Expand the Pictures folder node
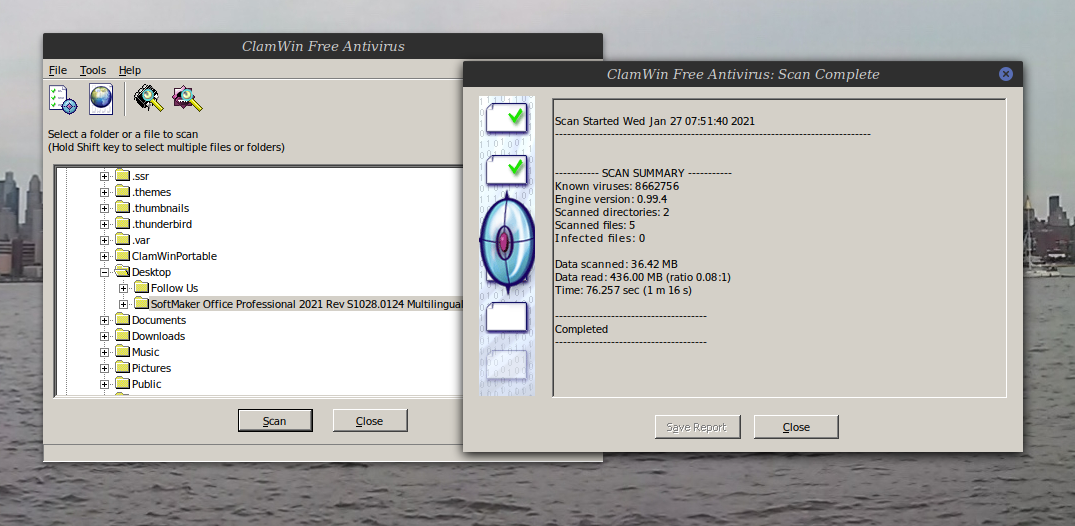 [x=104, y=368]
